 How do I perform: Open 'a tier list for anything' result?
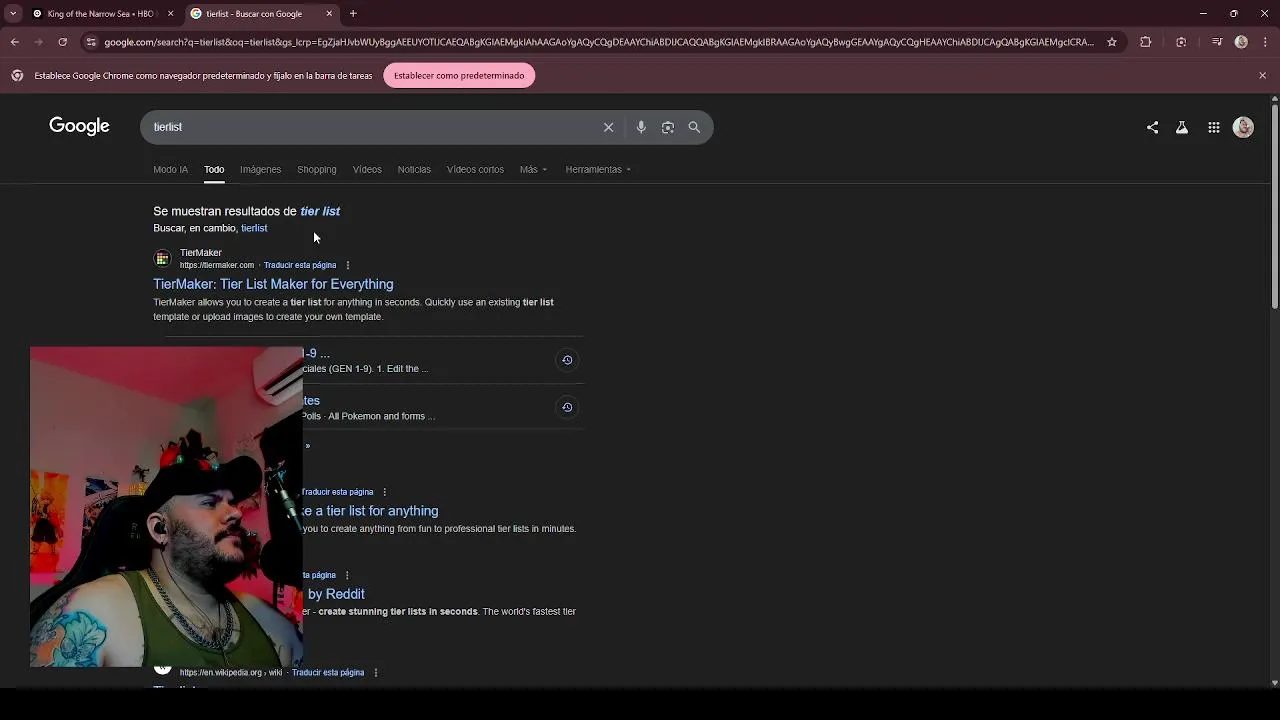point(370,511)
